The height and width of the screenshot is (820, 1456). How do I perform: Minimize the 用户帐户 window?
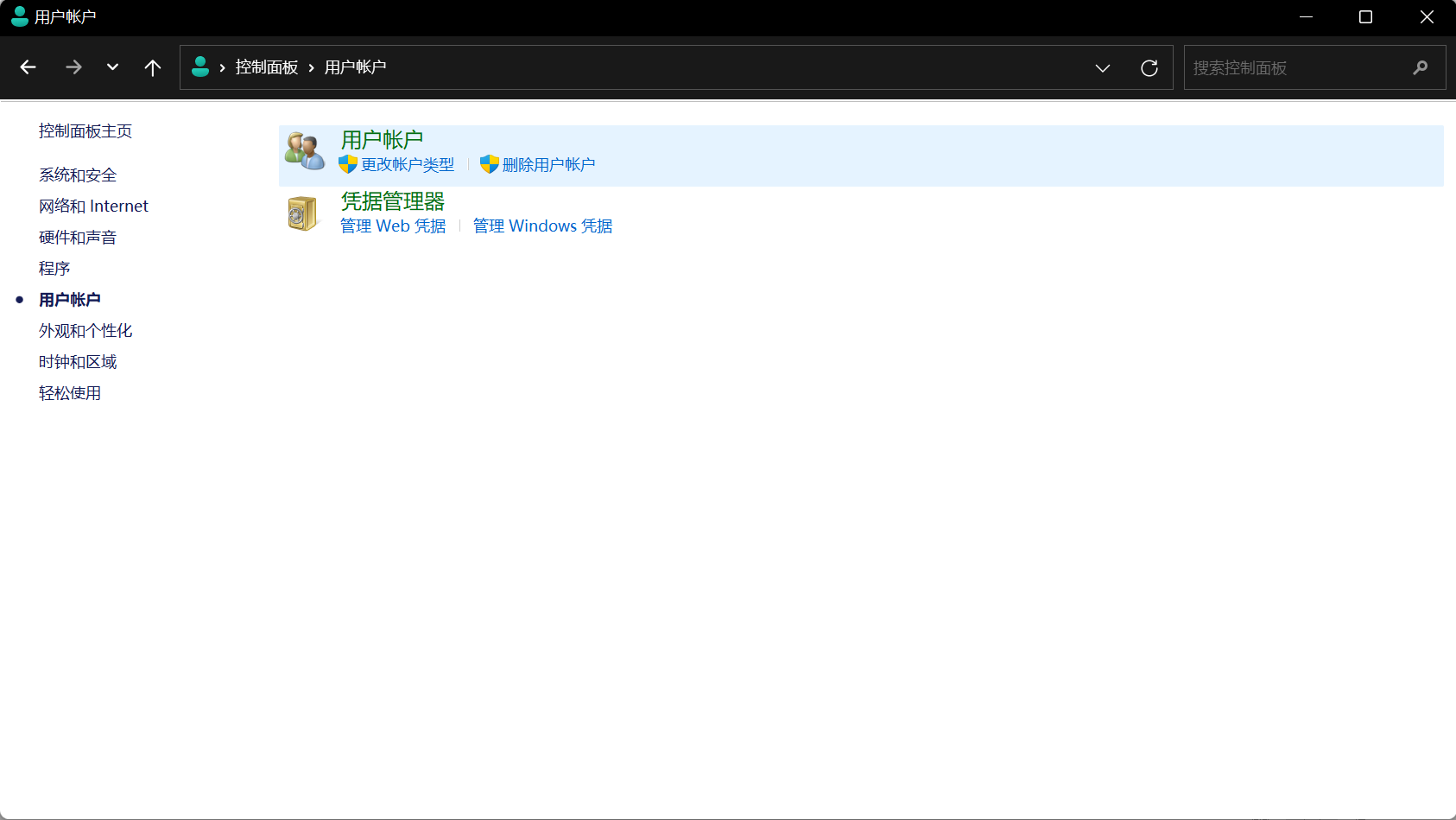click(1306, 17)
